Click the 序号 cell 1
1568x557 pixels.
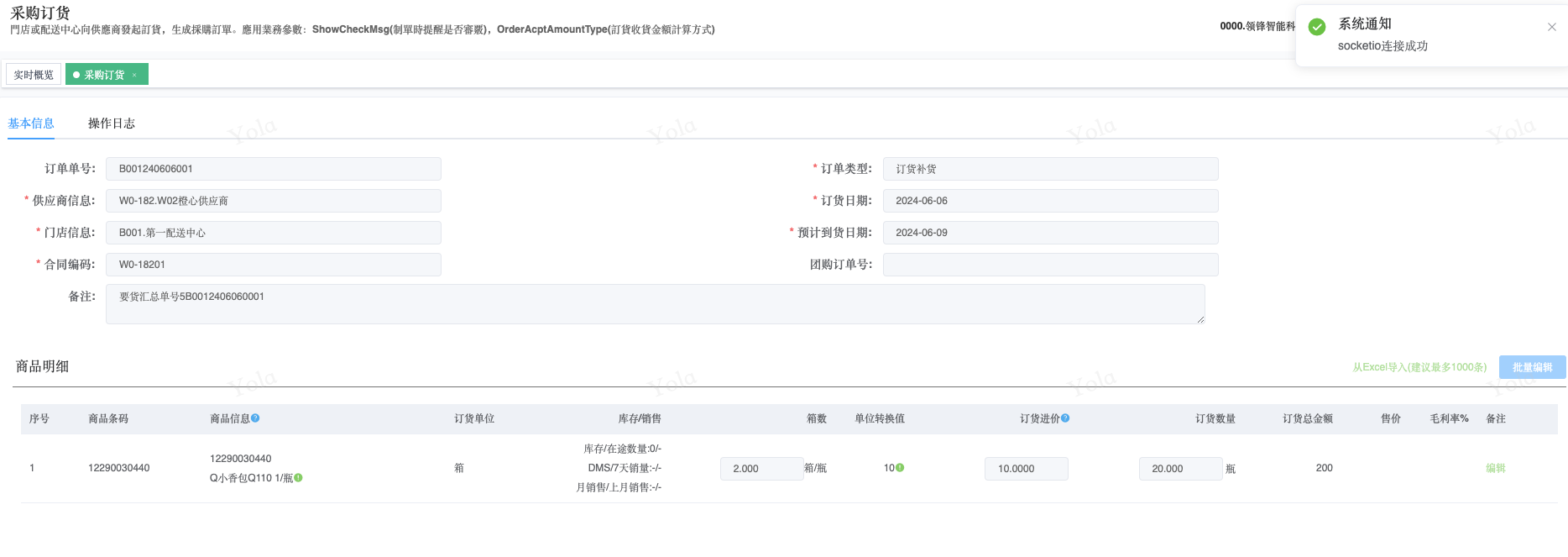tap(32, 468)
